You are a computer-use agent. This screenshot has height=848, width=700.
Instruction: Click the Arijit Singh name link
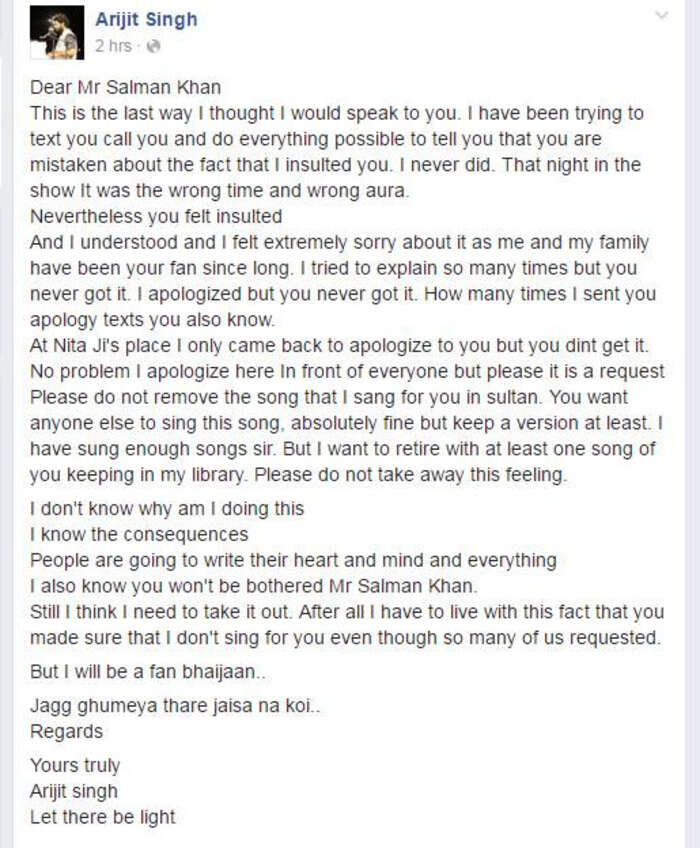(146, 19)
